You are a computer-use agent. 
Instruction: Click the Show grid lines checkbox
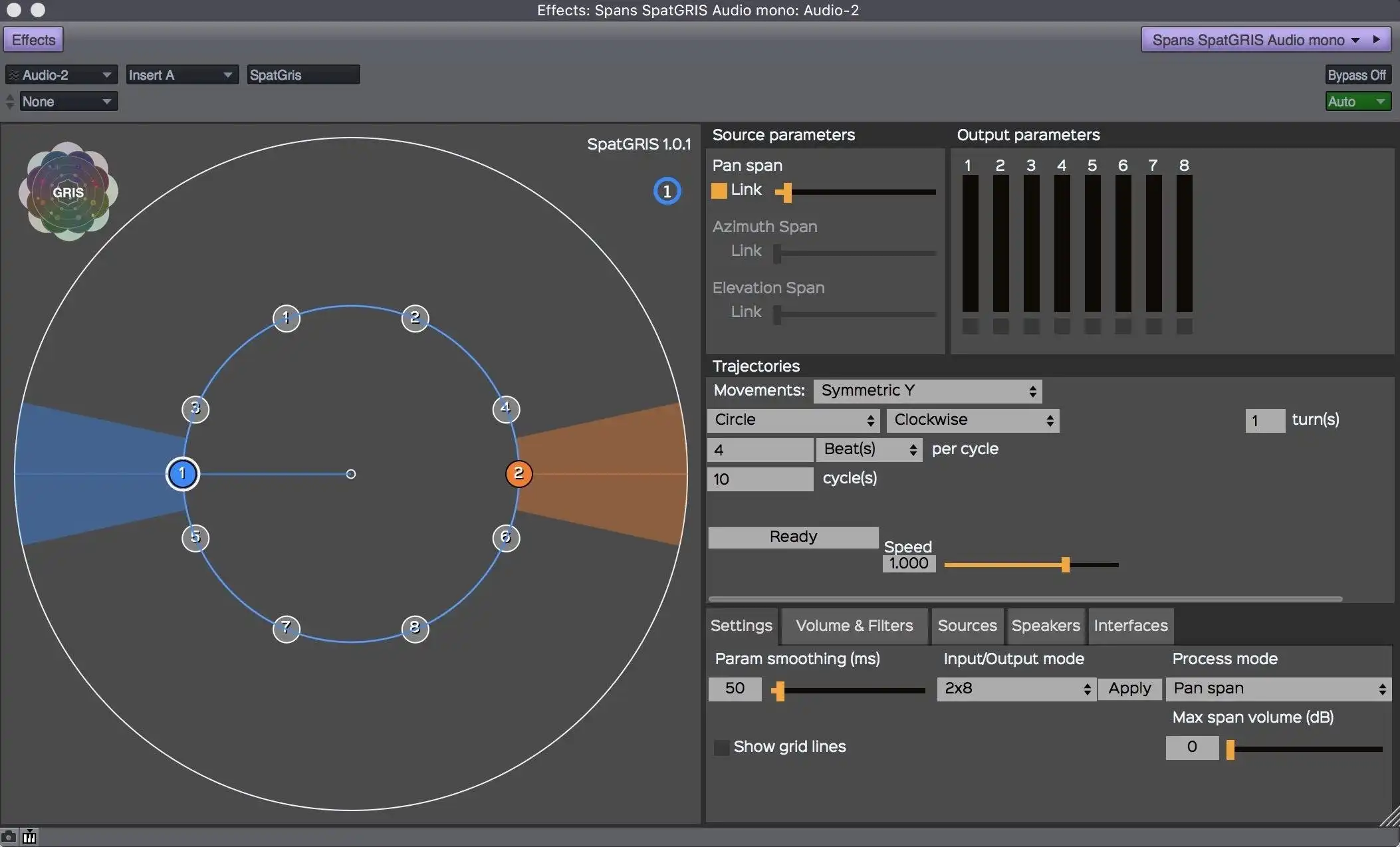[719, 746]
